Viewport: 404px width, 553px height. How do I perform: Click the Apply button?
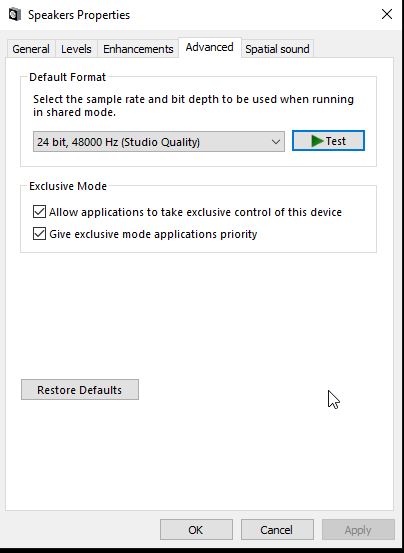click(x=358, y=530)
